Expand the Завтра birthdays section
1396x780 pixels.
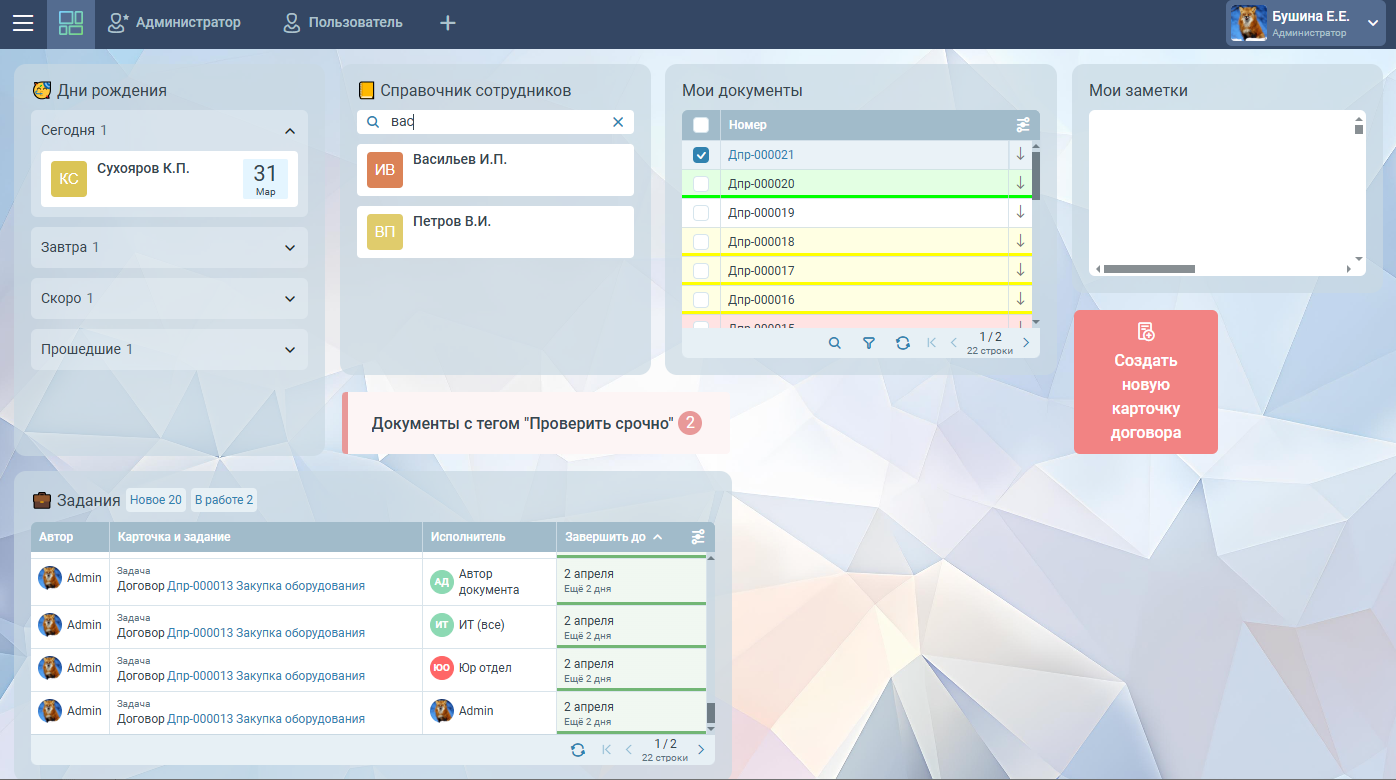290,248
